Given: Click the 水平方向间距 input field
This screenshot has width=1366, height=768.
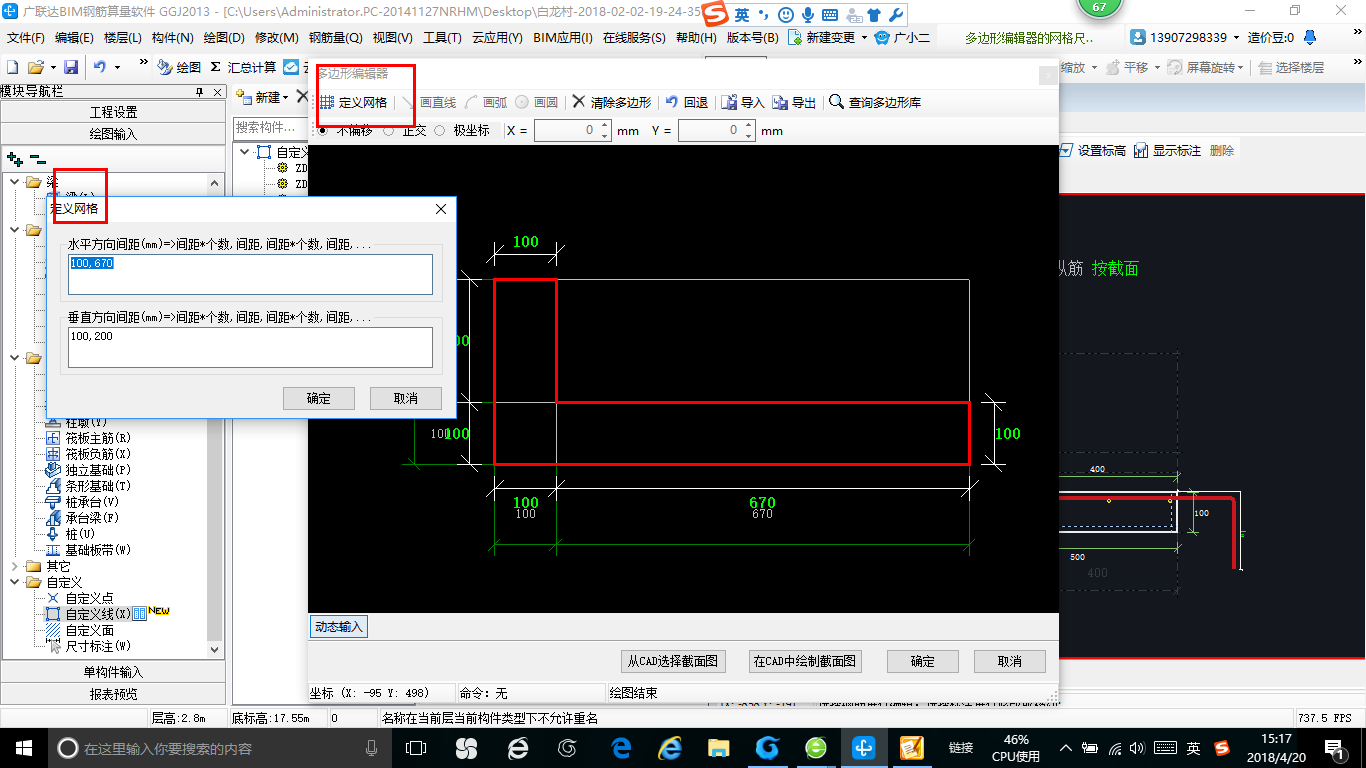Looking at the screenshot, I should coord(250,274).
